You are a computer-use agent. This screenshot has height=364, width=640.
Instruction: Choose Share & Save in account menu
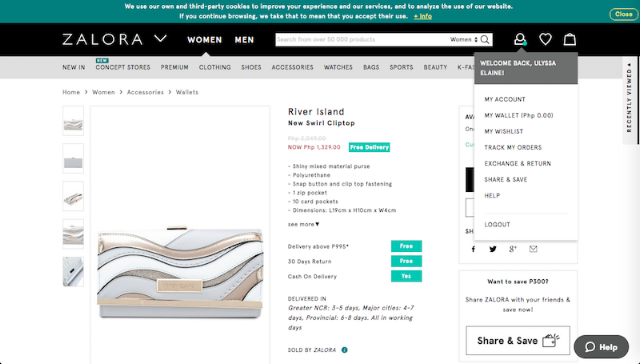click(506, 180)
